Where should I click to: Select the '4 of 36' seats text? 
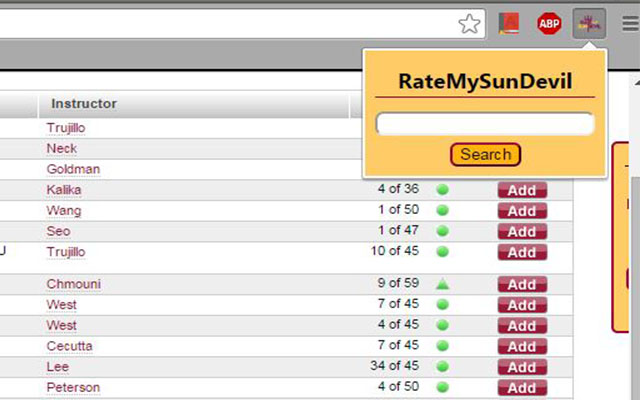click(x=398, y=189)
